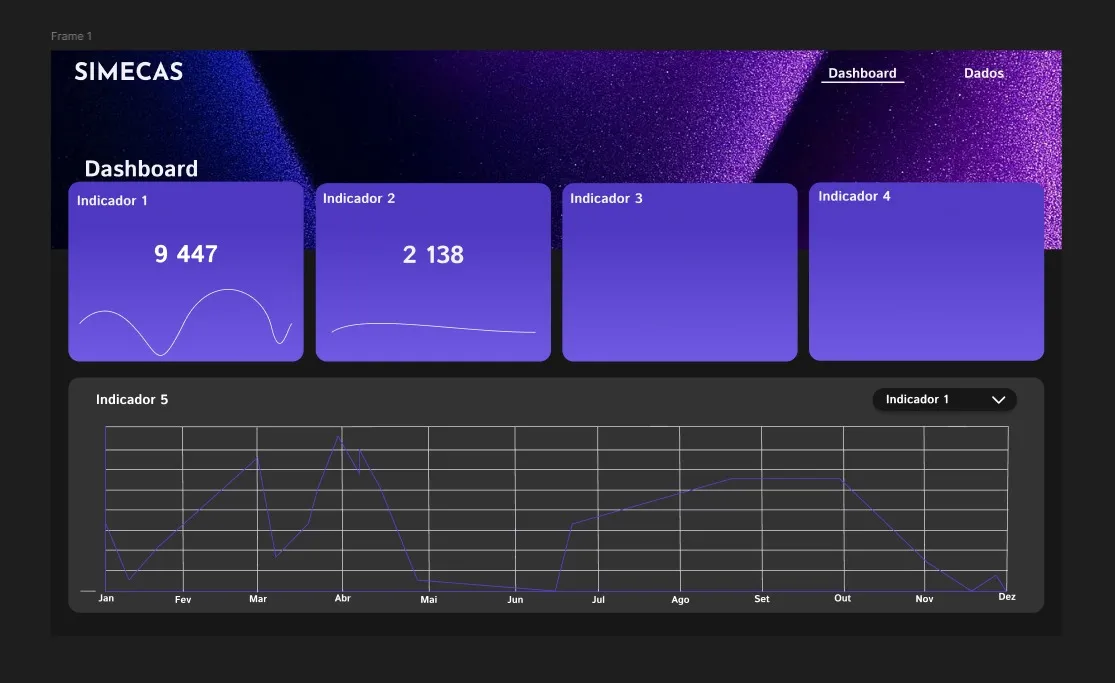The image size is (1115, 683).
Task: Switch to the Dados navigation tab
Action: [x=983, y=73]
